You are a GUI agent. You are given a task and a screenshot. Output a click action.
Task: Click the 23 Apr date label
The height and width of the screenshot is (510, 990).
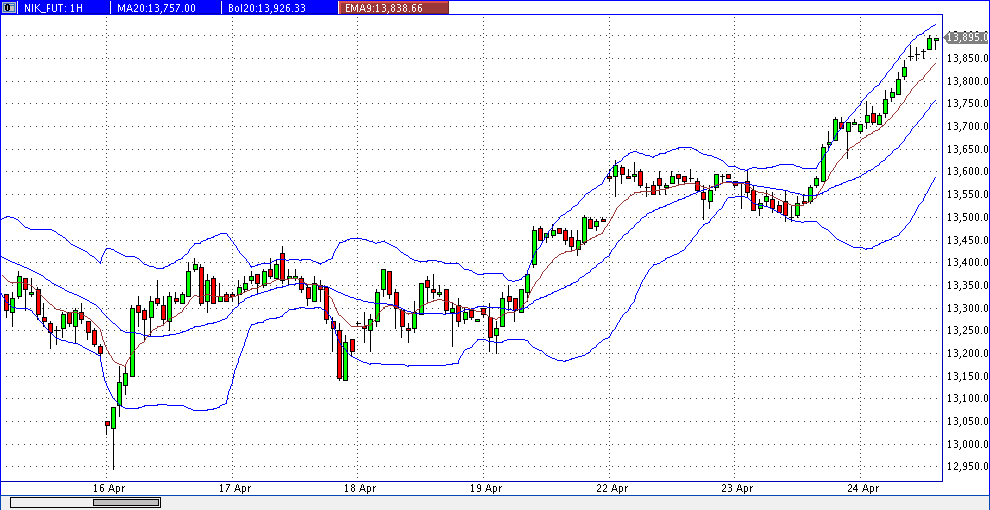pyautogui.click(x=739, y=488)
